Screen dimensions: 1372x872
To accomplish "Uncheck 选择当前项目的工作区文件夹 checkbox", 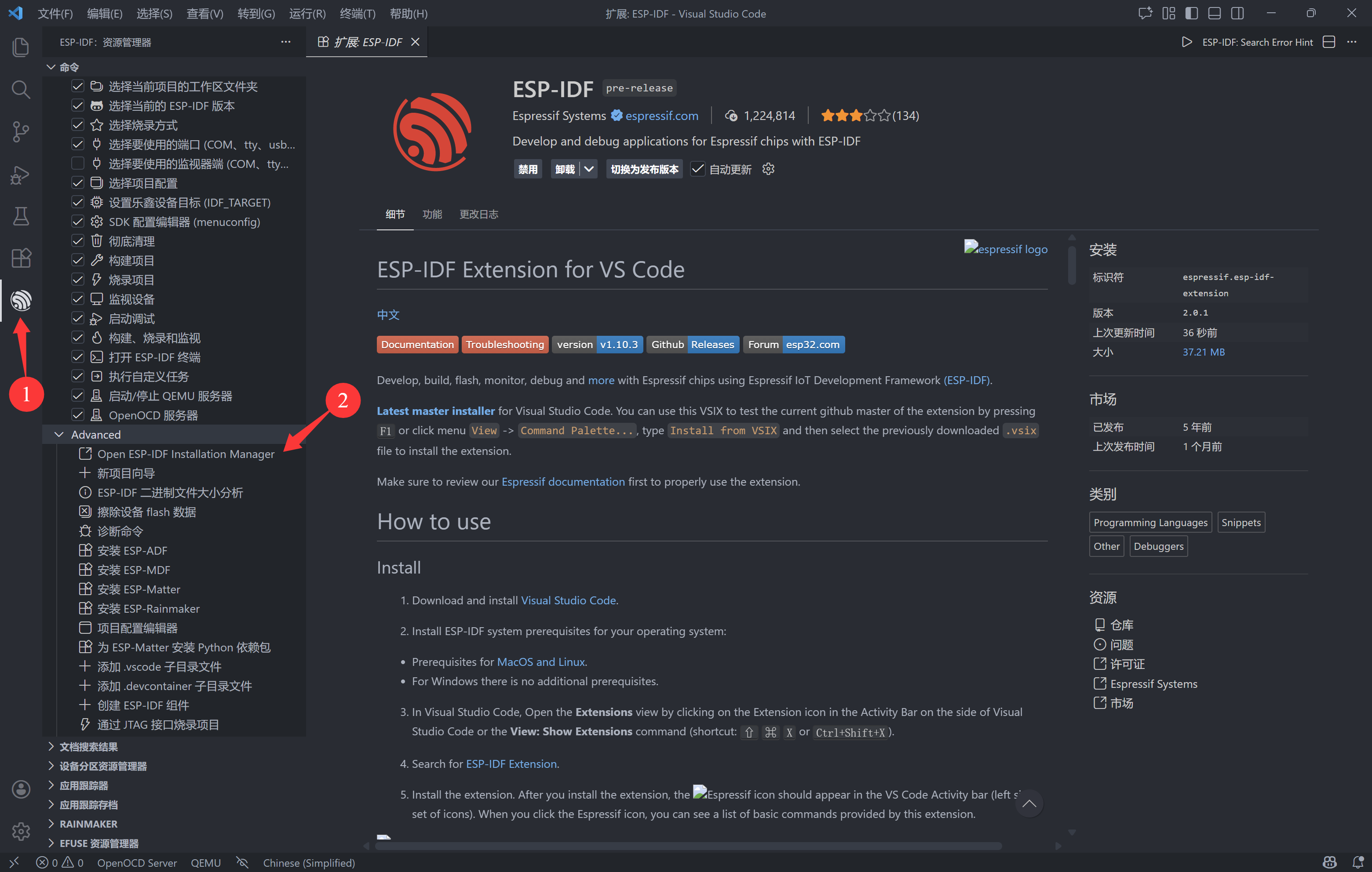I will (x=77, y=87).
